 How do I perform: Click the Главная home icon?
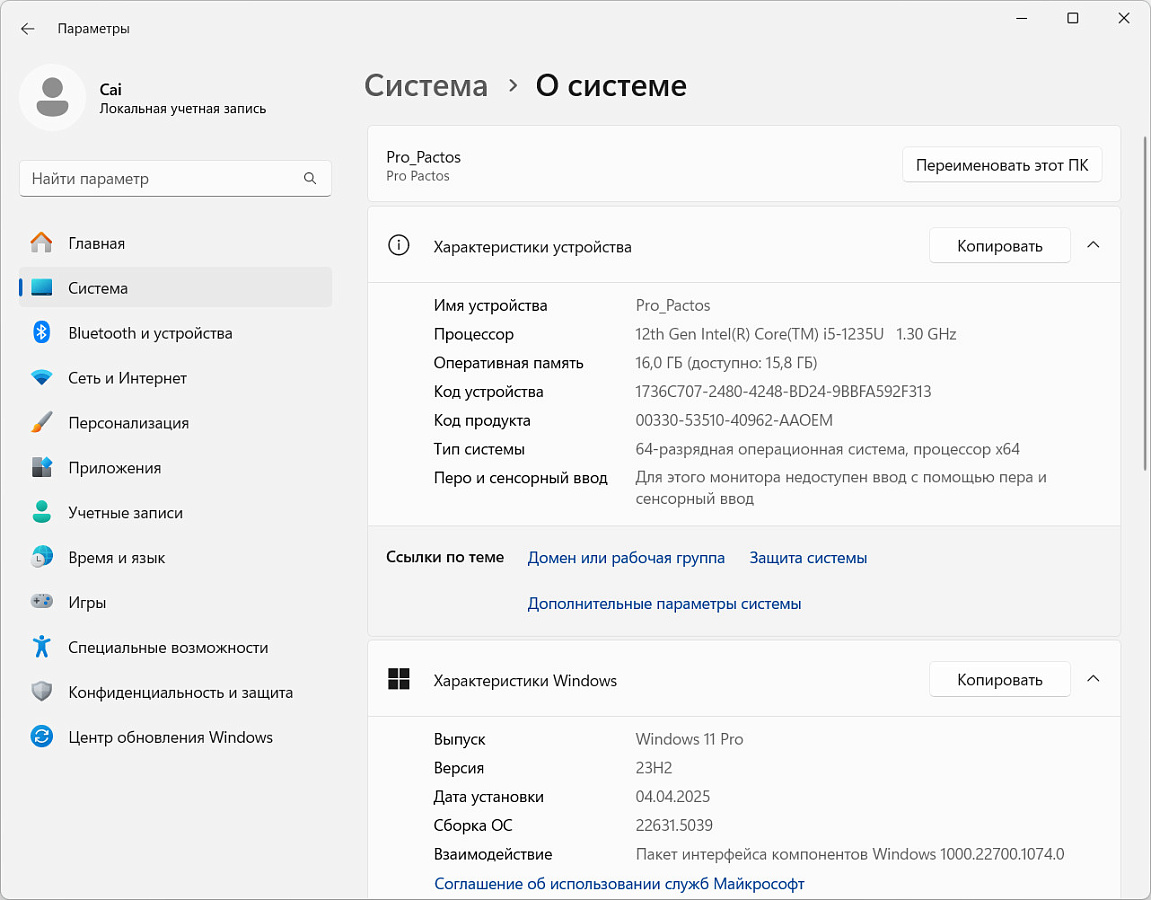tap(42, 243)
